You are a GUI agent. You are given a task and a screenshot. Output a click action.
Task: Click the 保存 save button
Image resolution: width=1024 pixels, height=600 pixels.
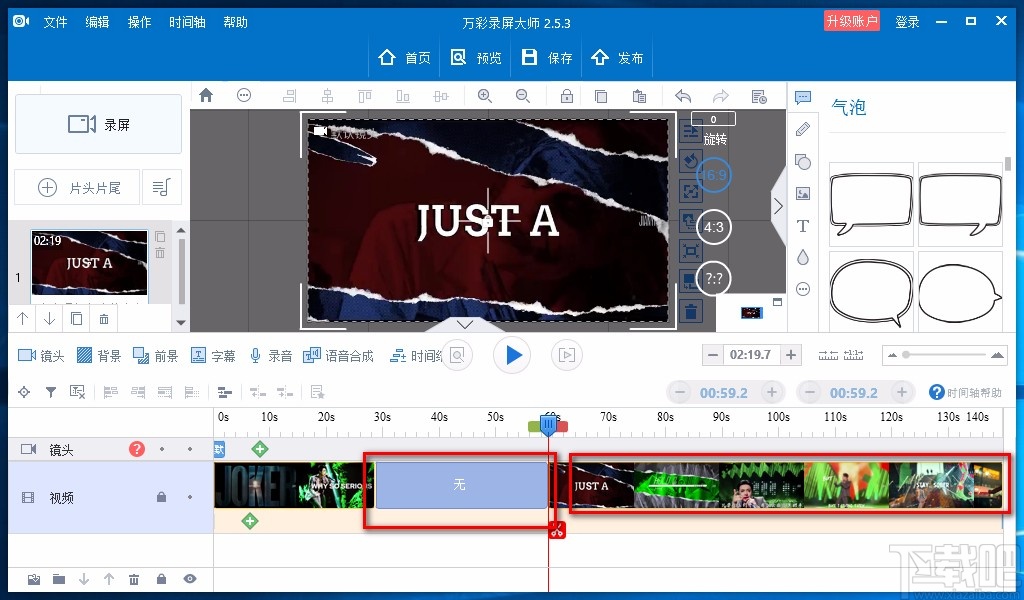click(547, 58)
